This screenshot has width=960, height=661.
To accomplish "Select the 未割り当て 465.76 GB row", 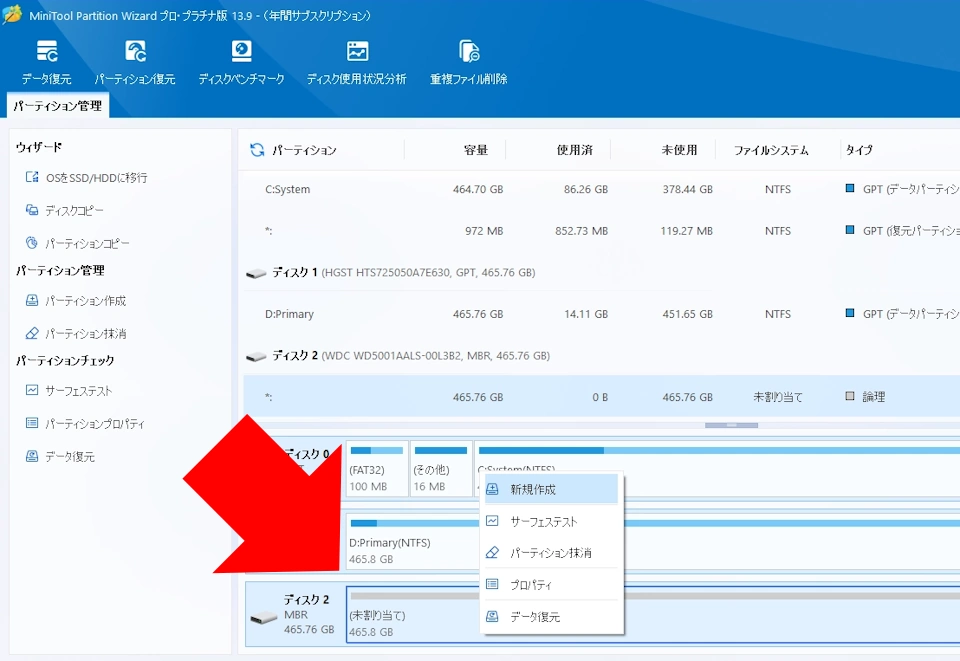I will (601, 397).
